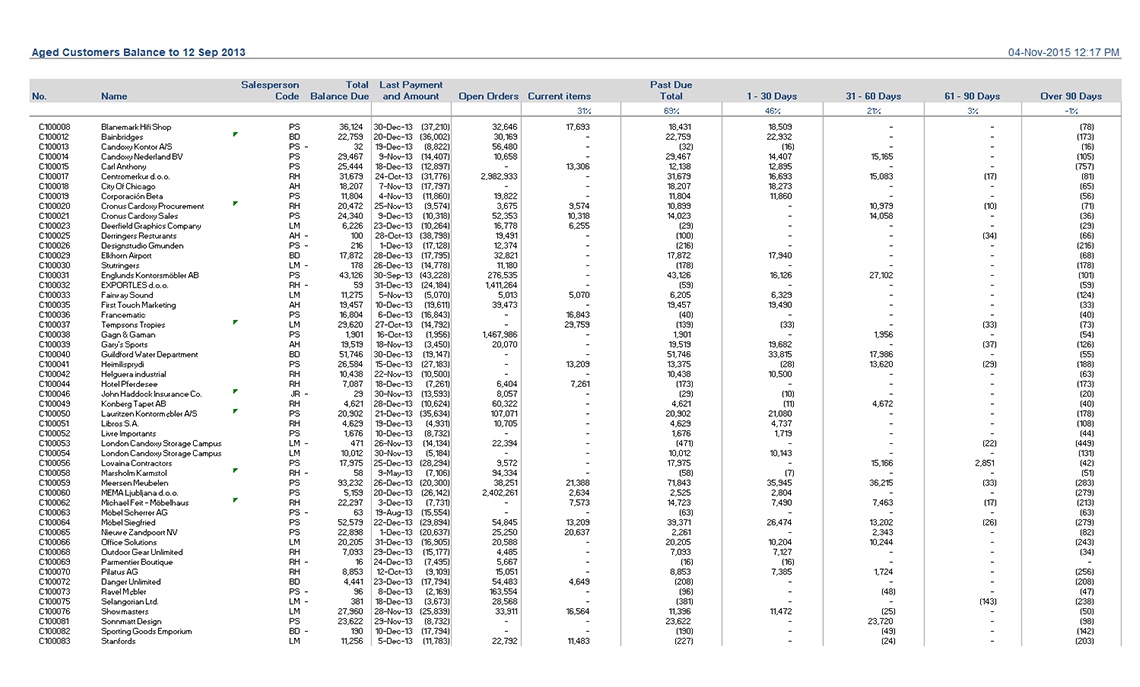1140x687 pixels.
Task: Click the 'Outdoor Gear Unlimited' name cell
Action: [142, 553]
